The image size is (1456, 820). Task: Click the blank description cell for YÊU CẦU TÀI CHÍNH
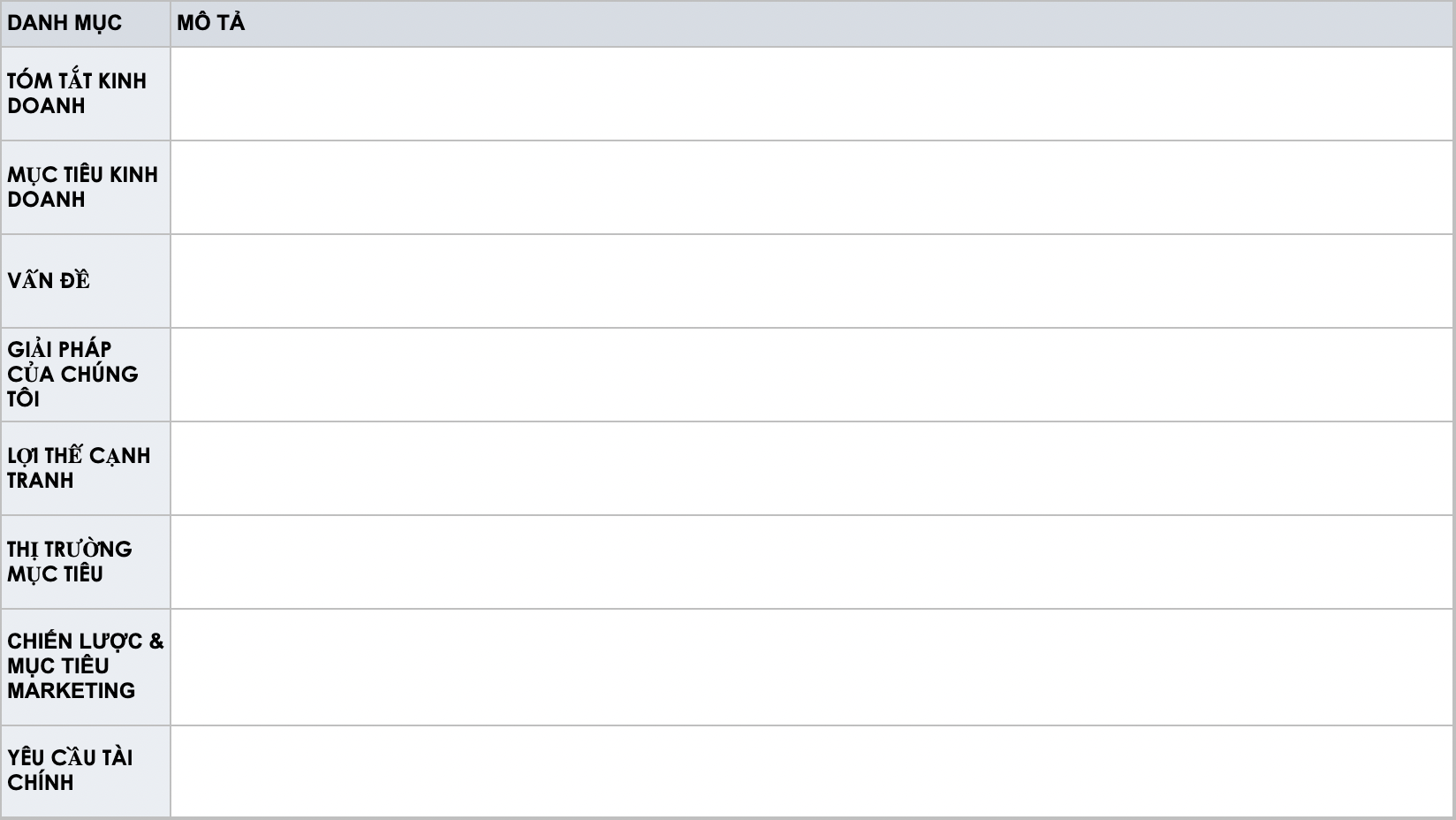[x=811, y=771]
